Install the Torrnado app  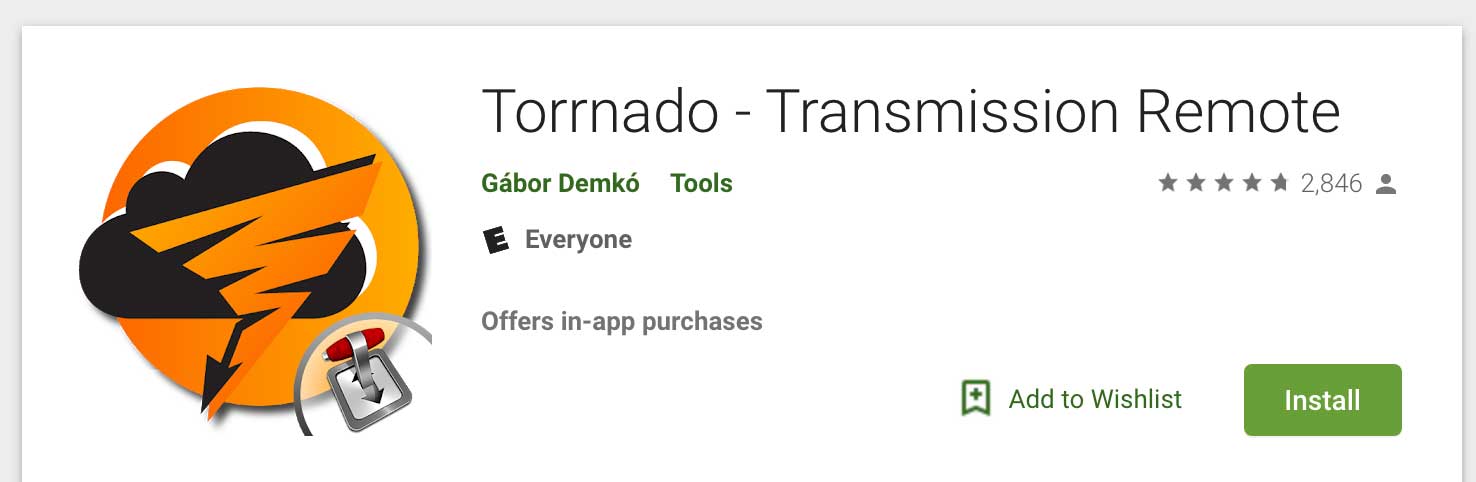[1322, 400]
